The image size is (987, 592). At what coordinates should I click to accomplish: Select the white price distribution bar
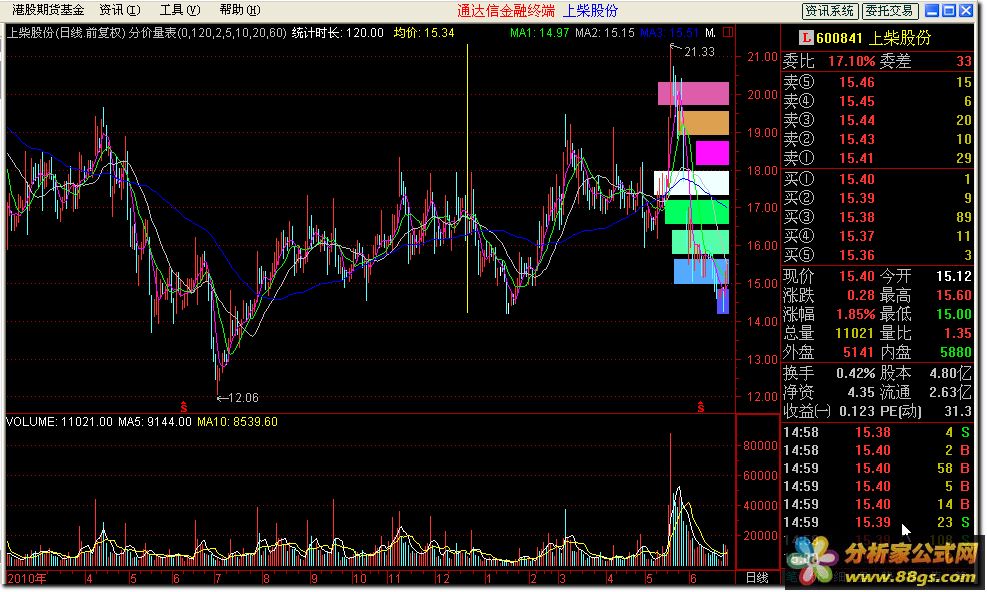point(691,183)
